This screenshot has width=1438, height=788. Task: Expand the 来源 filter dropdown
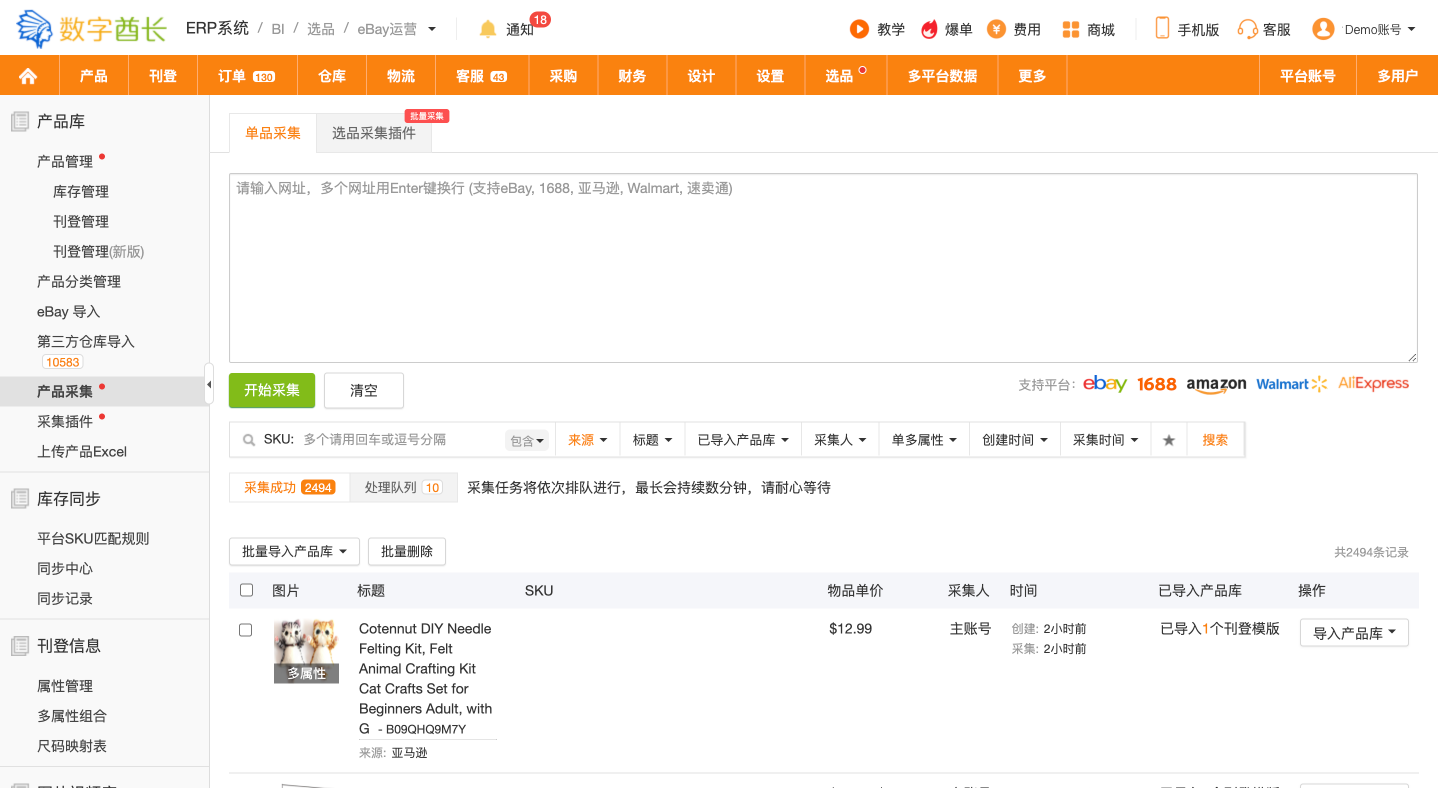(587, 440)
